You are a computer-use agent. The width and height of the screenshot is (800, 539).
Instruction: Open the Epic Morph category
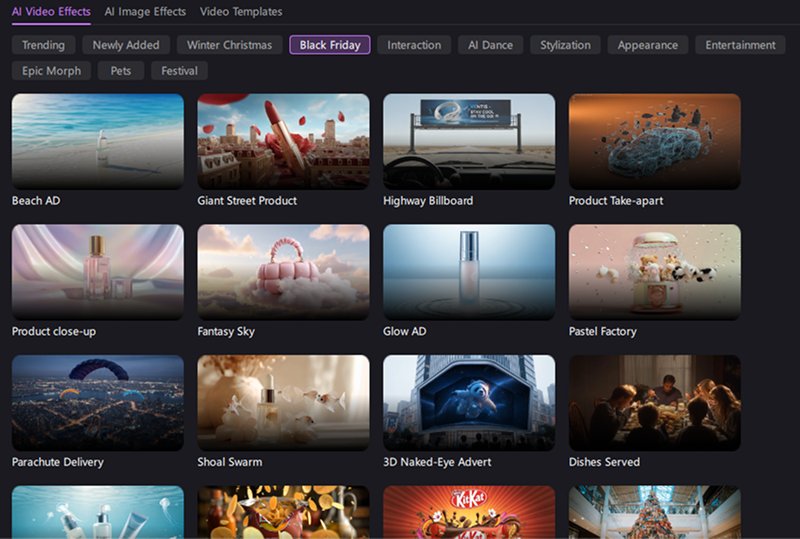coord(51,71)
